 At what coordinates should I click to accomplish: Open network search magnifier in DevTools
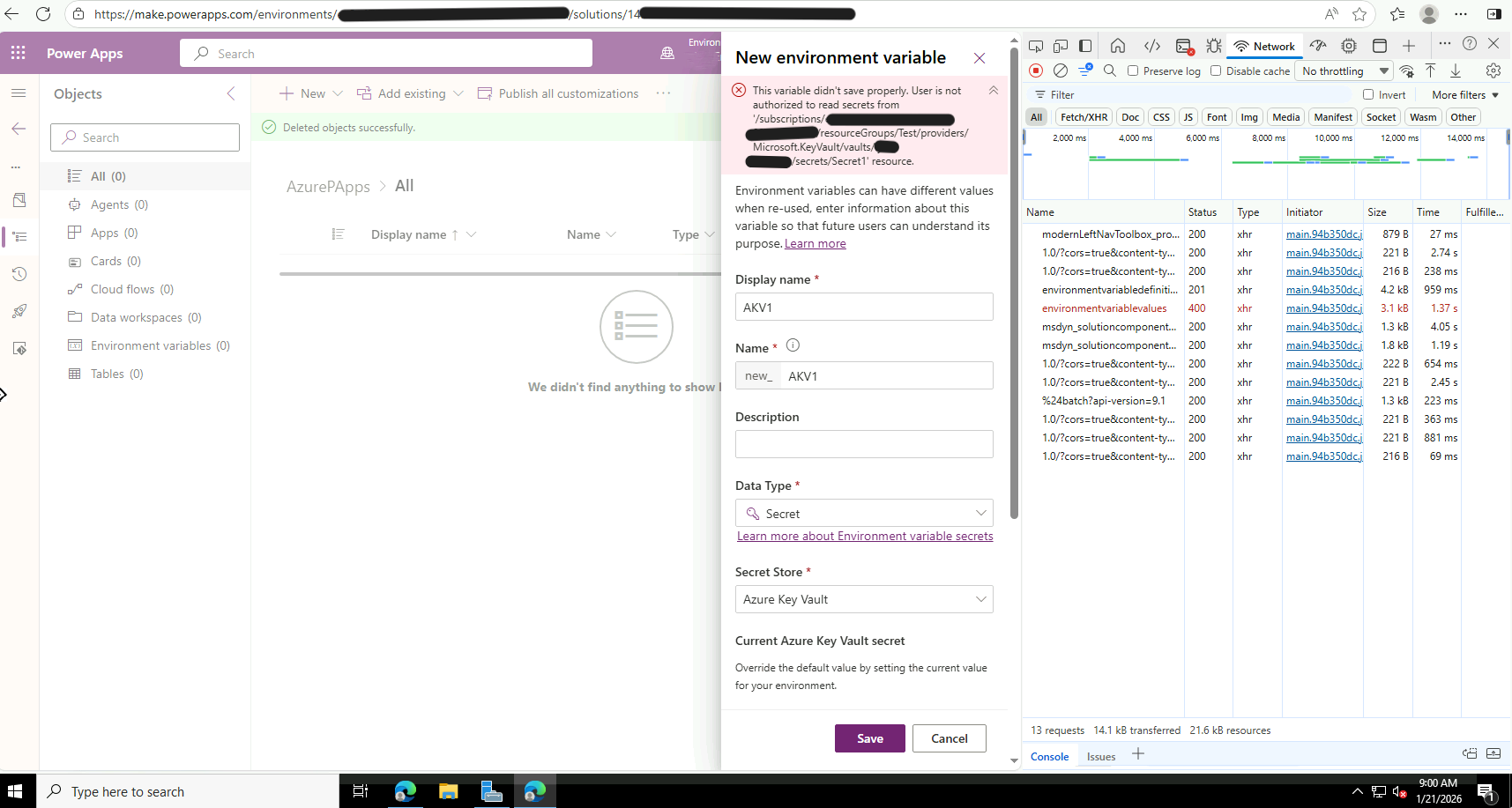tap(1110, 70)
